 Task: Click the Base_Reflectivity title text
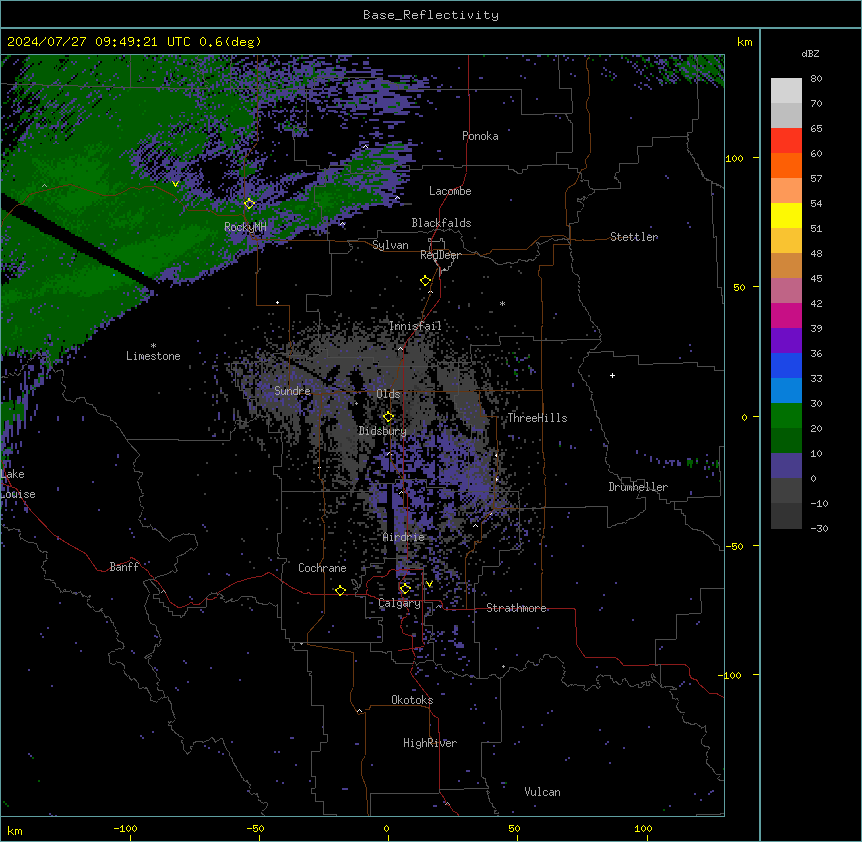click(x=431, y=15)
